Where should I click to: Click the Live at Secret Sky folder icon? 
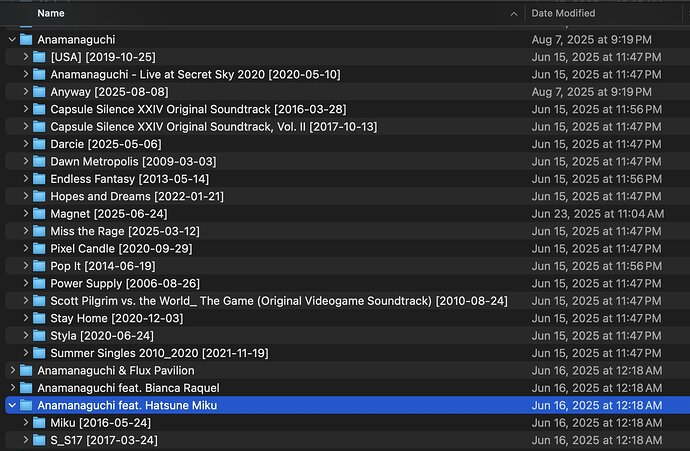coord(39,74)
